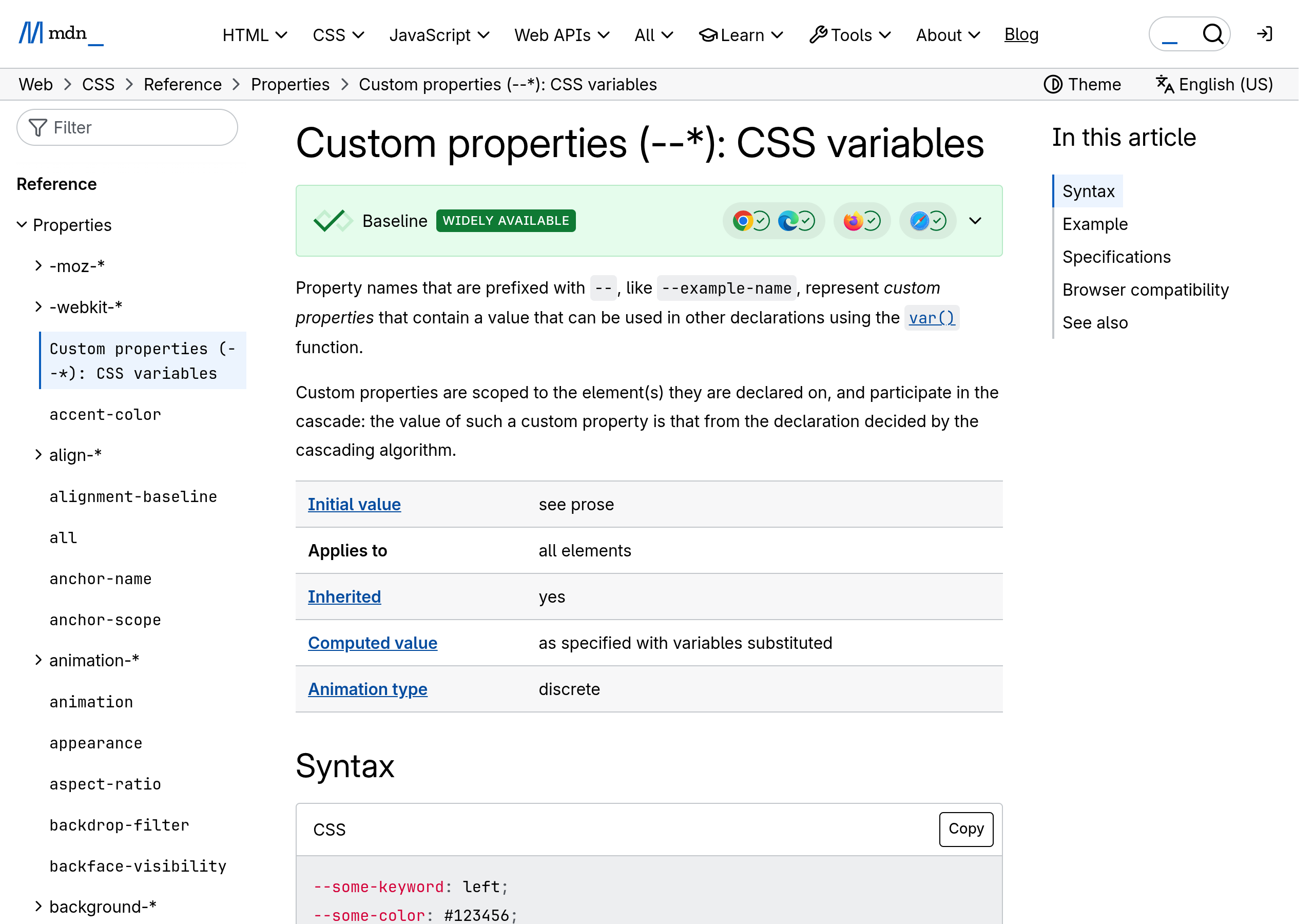Screen dimensions: 1314x924
Task: Follow the Inherited link
Action: [344, 596]
